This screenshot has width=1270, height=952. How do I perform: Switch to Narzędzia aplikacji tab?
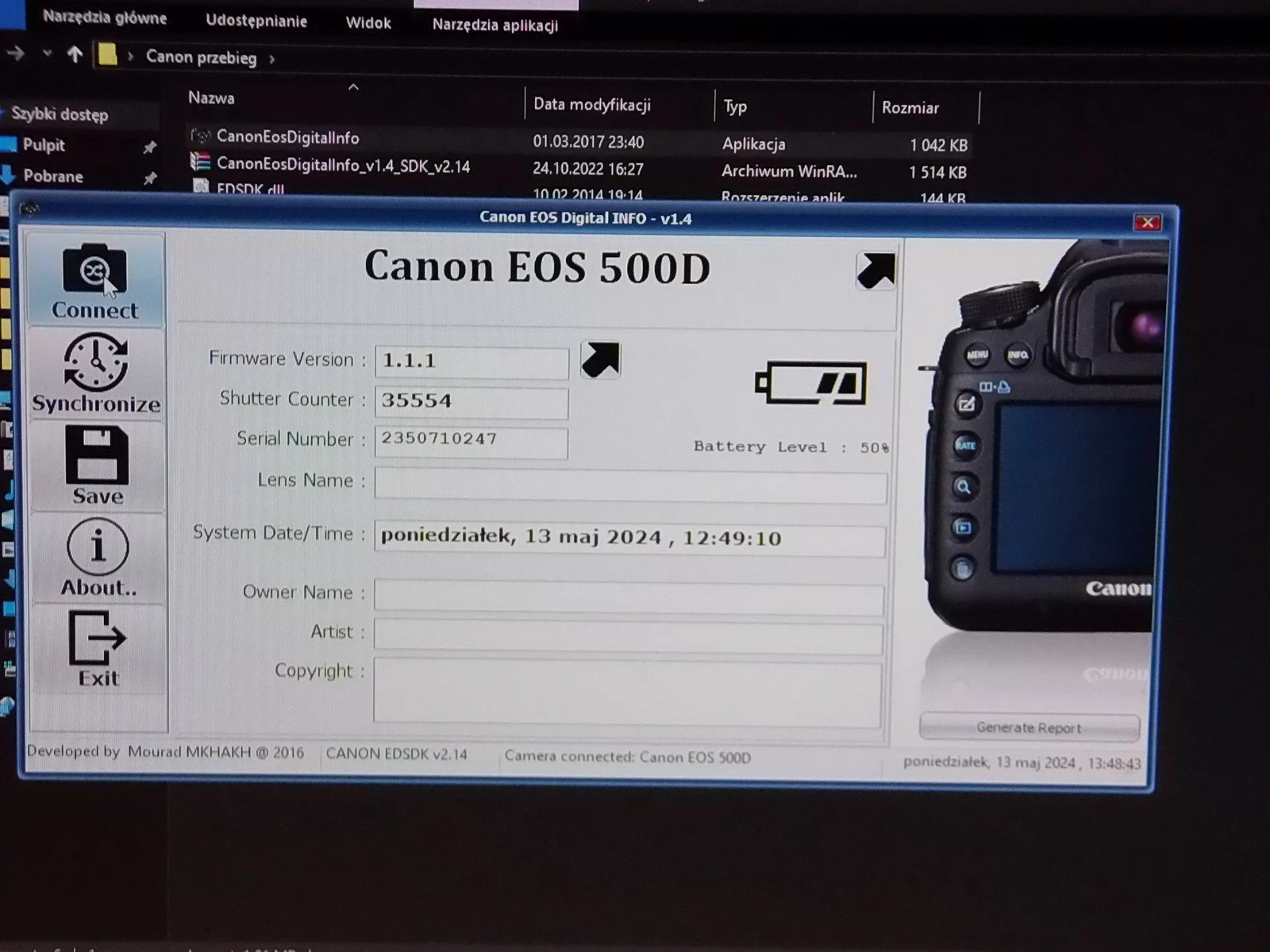(495, 25)
